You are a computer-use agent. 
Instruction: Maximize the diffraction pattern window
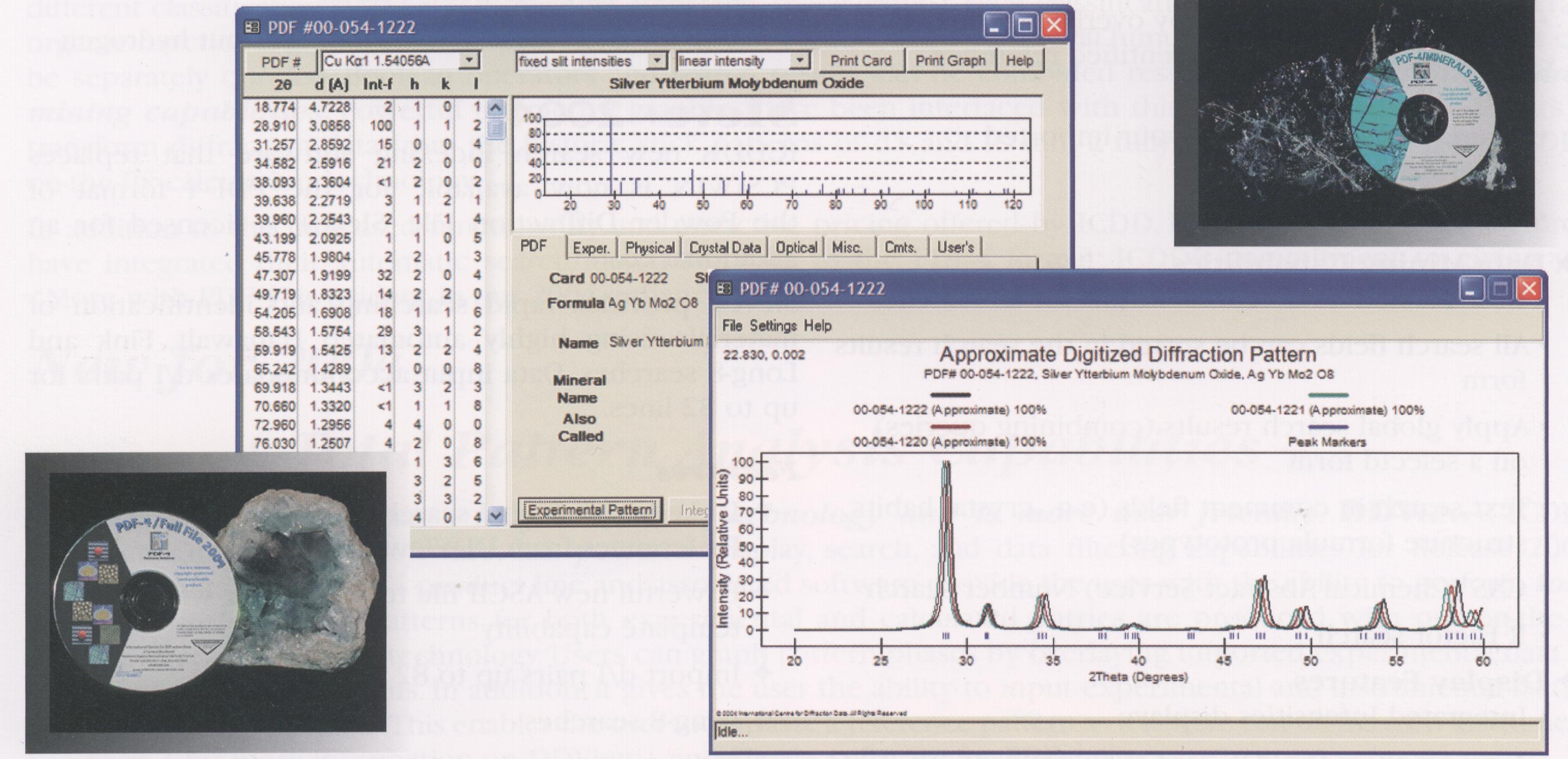click(1500, 288)
